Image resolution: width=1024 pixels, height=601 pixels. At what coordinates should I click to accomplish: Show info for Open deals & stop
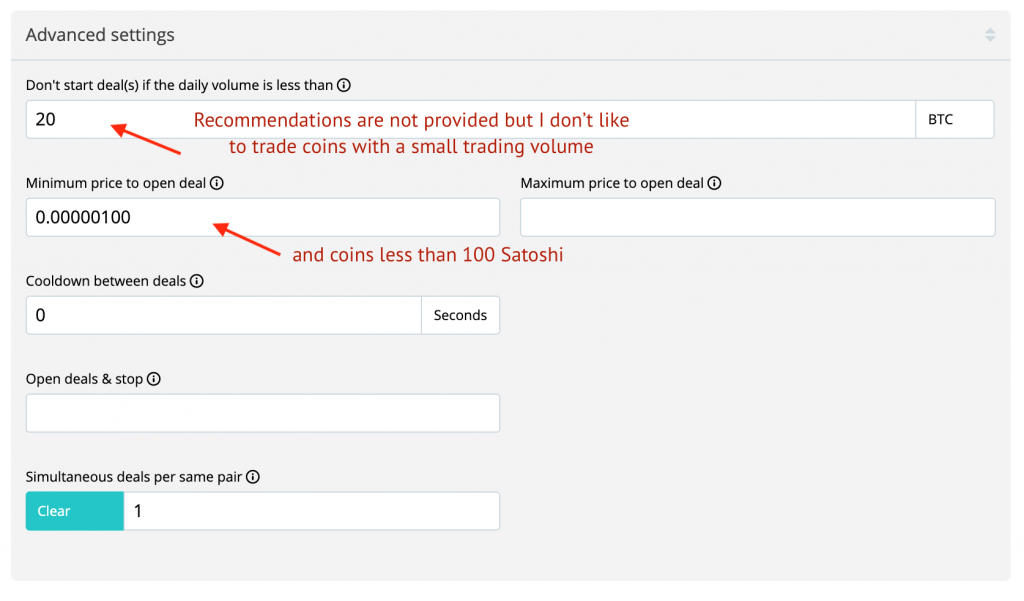(154, 380)
